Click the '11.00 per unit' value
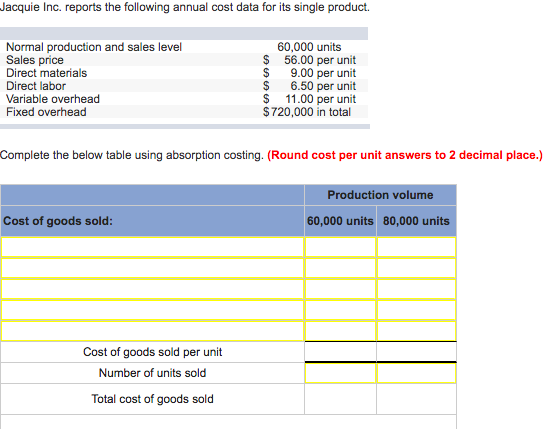 (x=321, y=99)
